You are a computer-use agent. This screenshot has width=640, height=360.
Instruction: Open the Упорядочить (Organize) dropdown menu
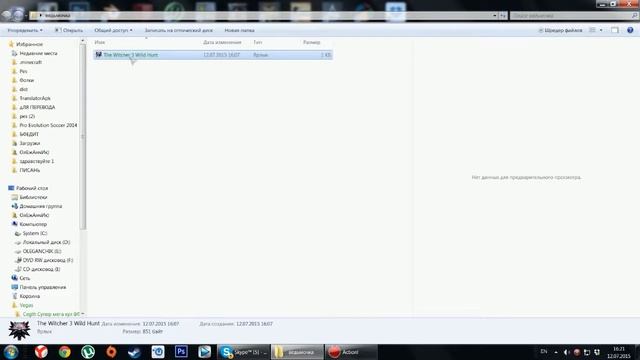point(25,30)
